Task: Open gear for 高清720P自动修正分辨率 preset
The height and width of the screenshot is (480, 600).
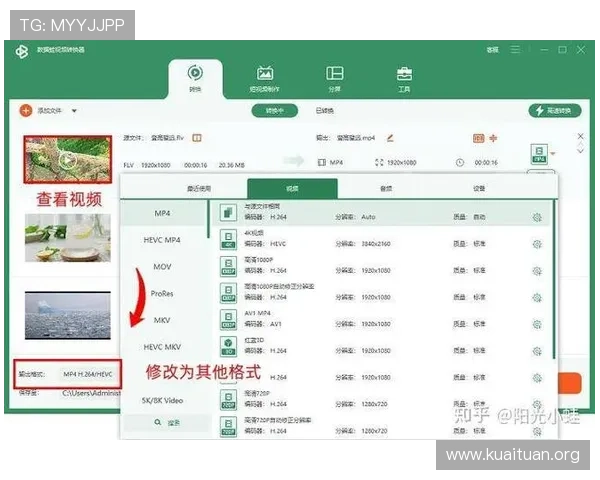Action: [537, 431]
